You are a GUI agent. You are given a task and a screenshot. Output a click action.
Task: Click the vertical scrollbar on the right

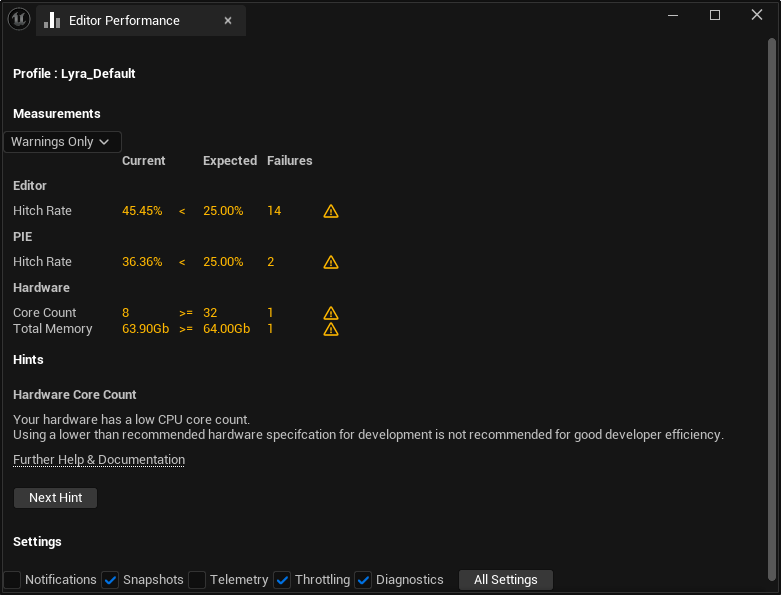pyautogui.click(x=772, y=309)
